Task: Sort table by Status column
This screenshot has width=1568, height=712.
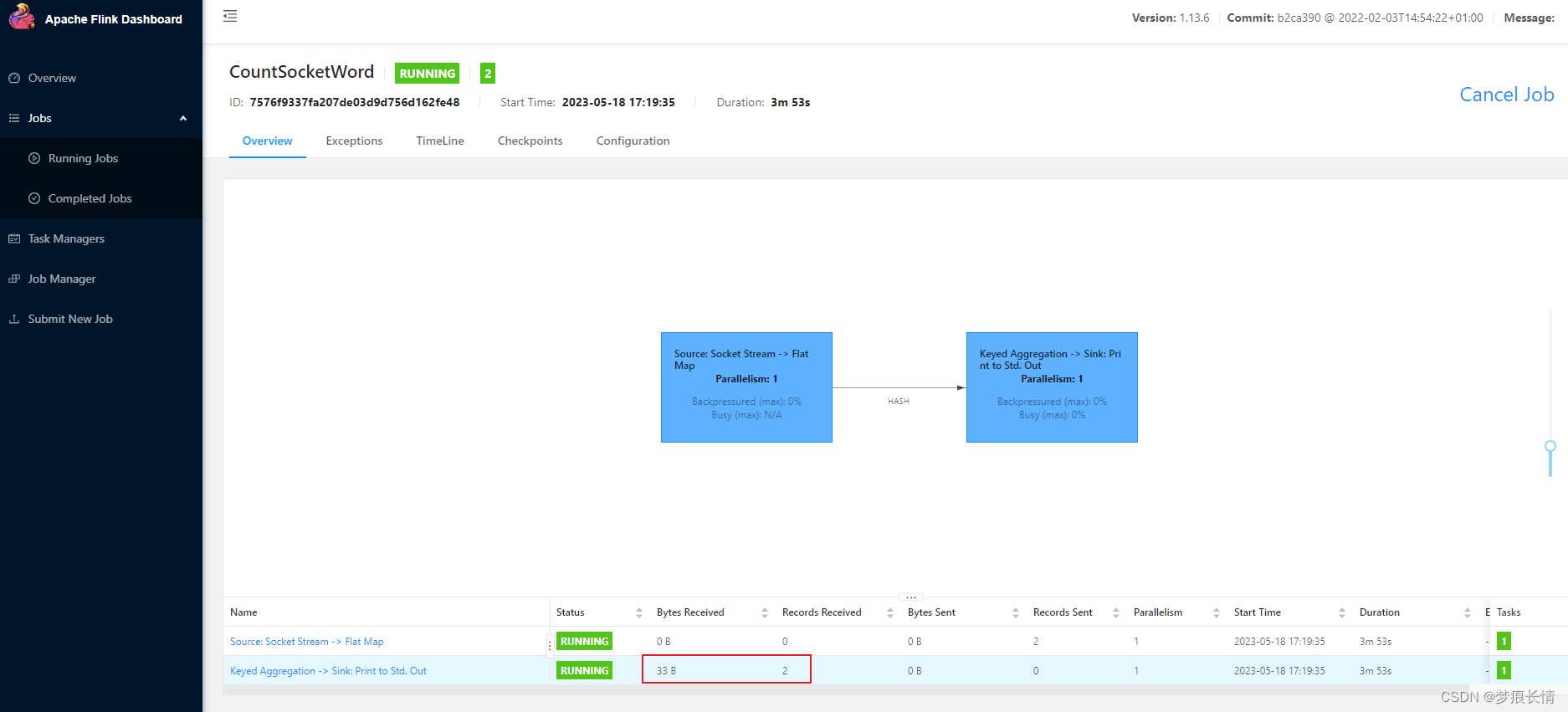Action: pos(639,612)
